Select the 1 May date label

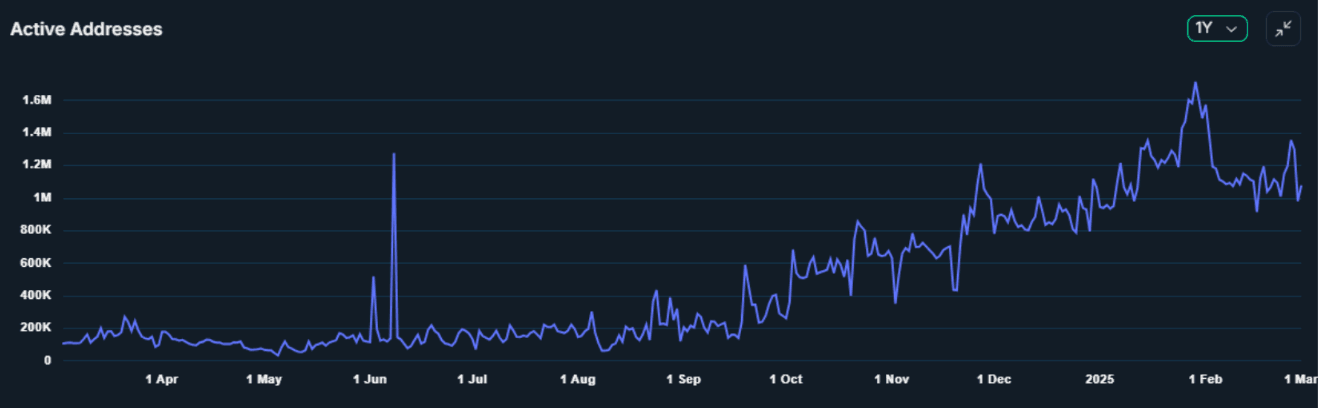pos(264,380)
